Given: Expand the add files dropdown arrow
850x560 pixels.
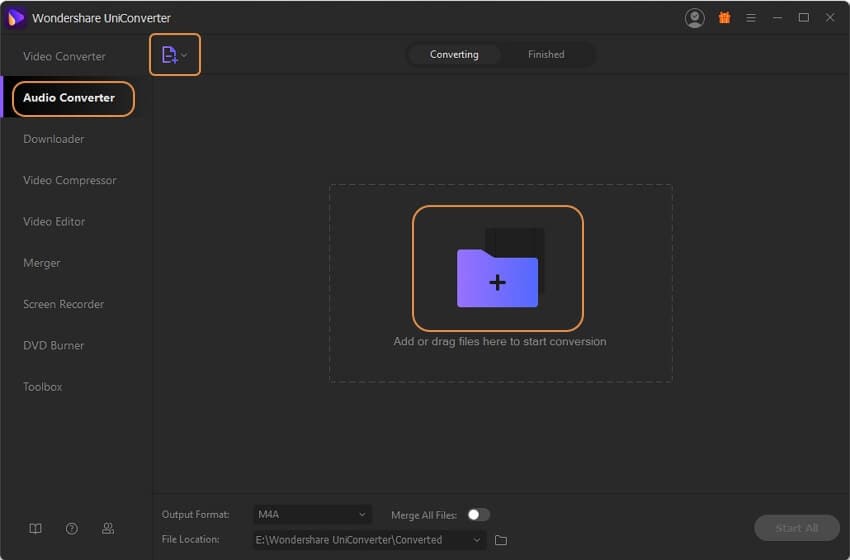Looking at the screenshot, I should tap(184, 55).
